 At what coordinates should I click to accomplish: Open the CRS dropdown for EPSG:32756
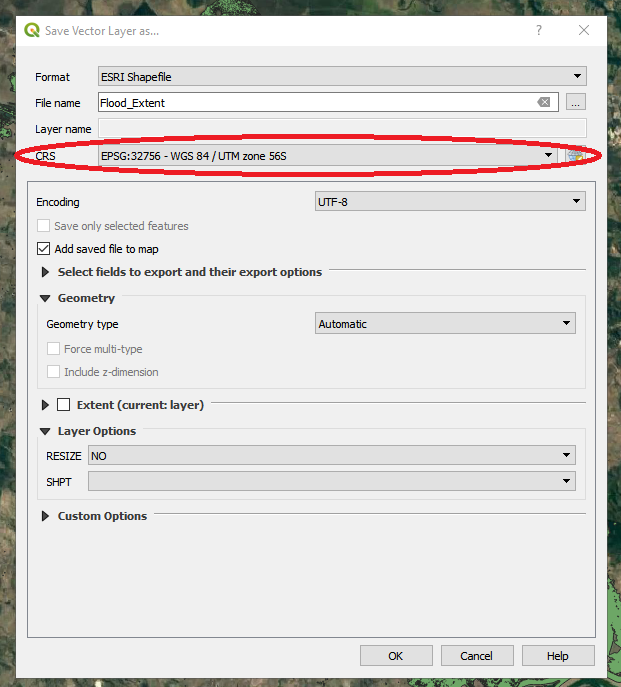327,155
